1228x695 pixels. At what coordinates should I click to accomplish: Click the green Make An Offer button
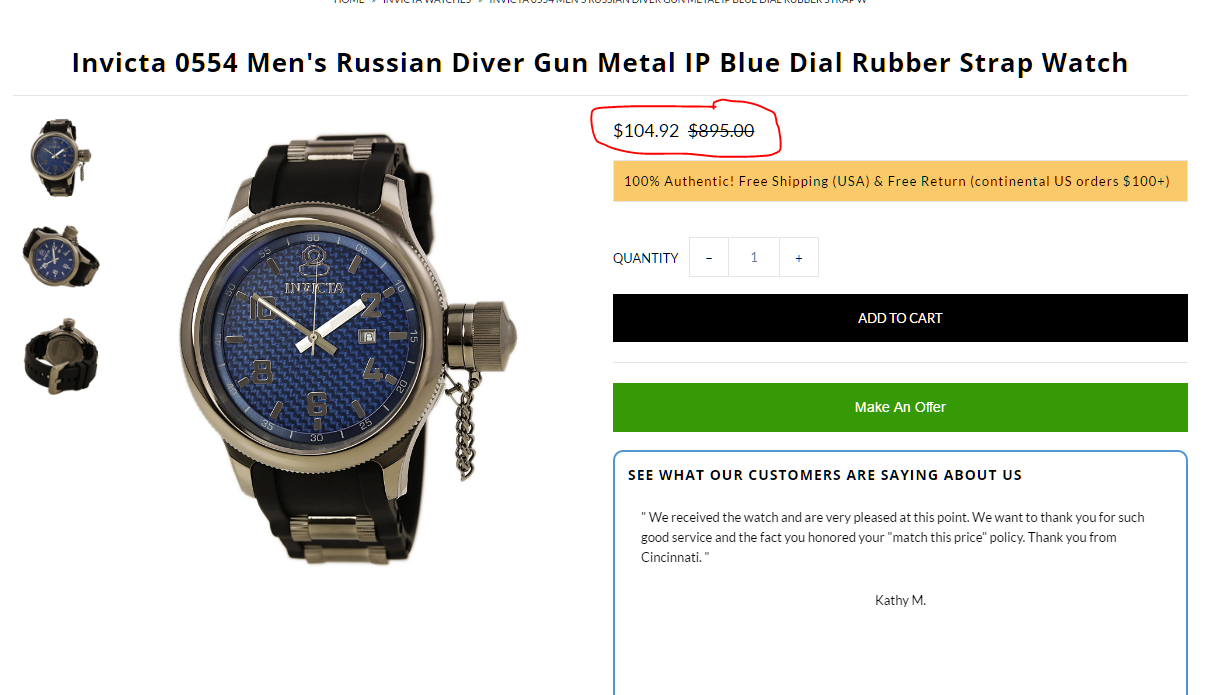pos(900,407)
